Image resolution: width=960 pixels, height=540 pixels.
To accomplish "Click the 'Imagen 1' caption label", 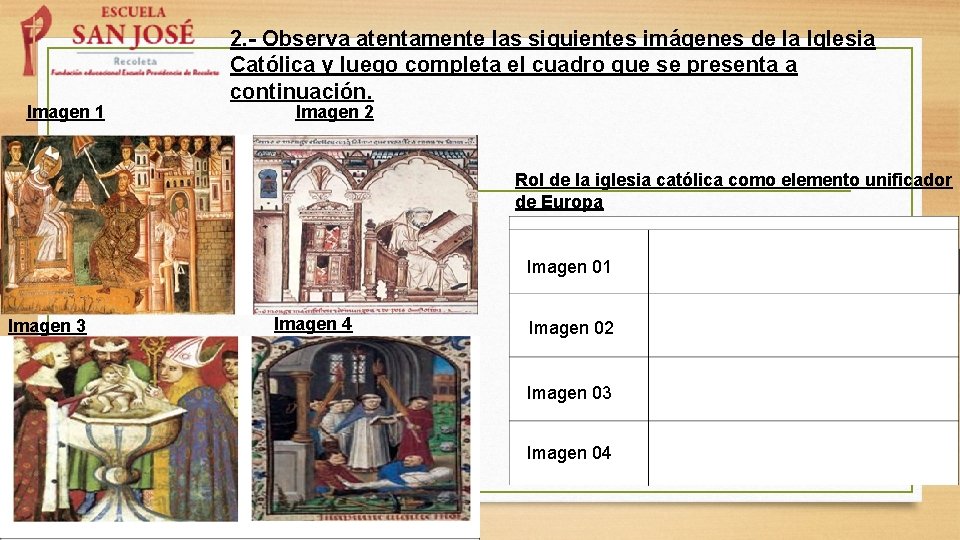I will pos(66,112).
